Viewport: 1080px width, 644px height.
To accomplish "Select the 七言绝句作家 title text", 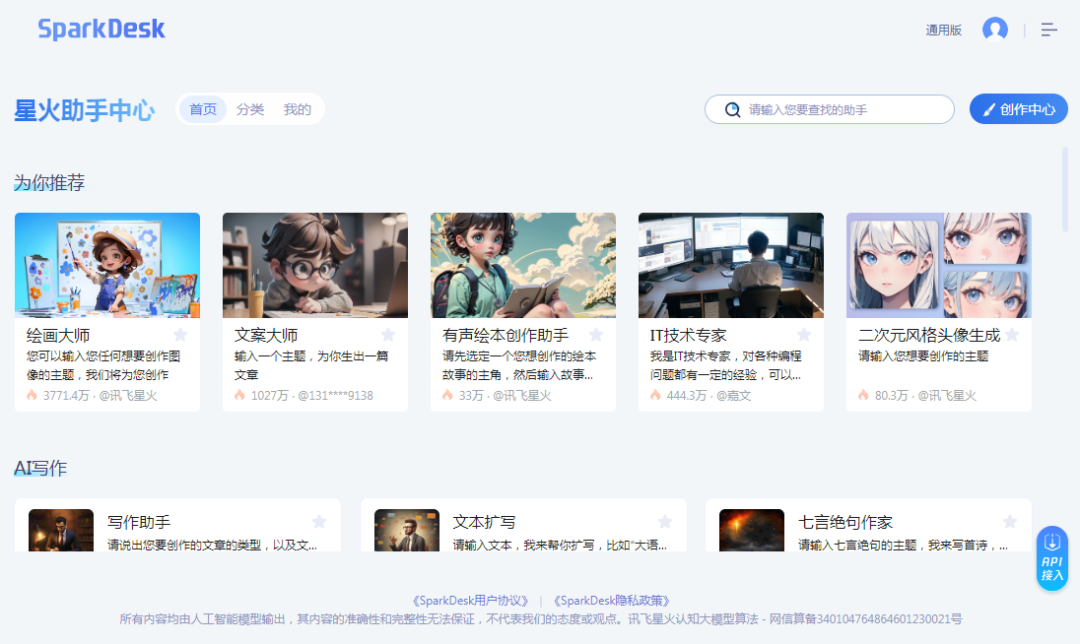I will coord(845,522).
